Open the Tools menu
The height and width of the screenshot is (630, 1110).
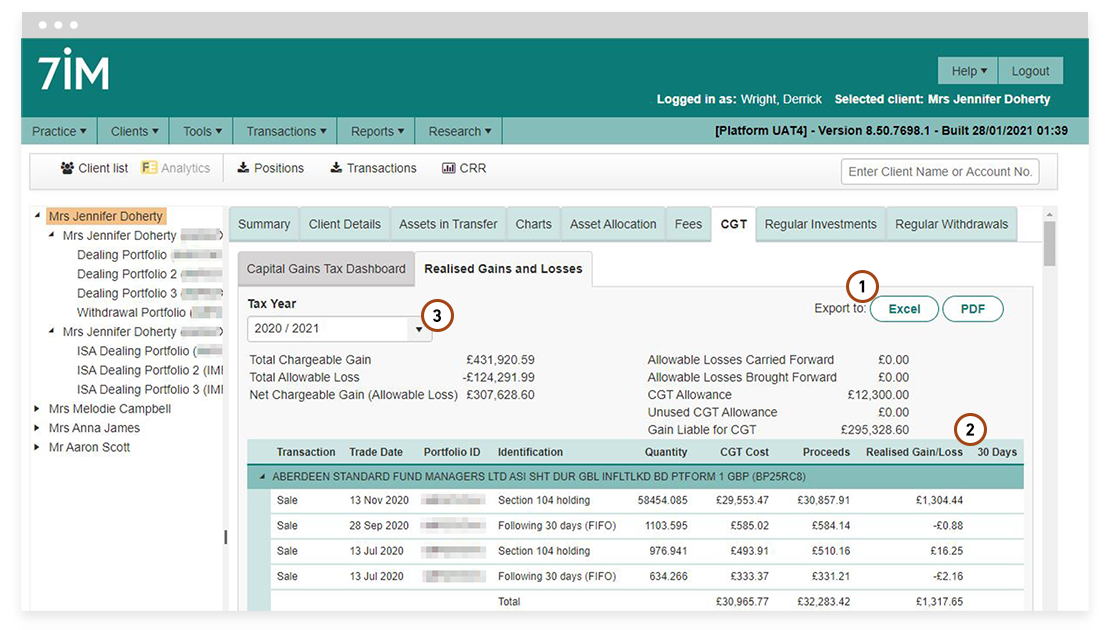pyautogui.click(x=202, y=131)
